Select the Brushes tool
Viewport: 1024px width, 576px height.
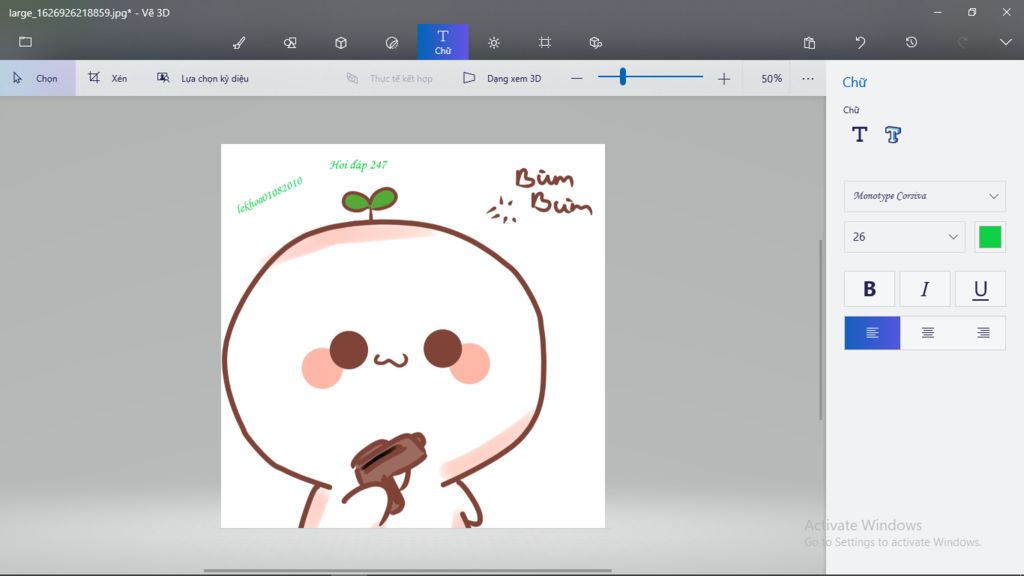[239, 42]
